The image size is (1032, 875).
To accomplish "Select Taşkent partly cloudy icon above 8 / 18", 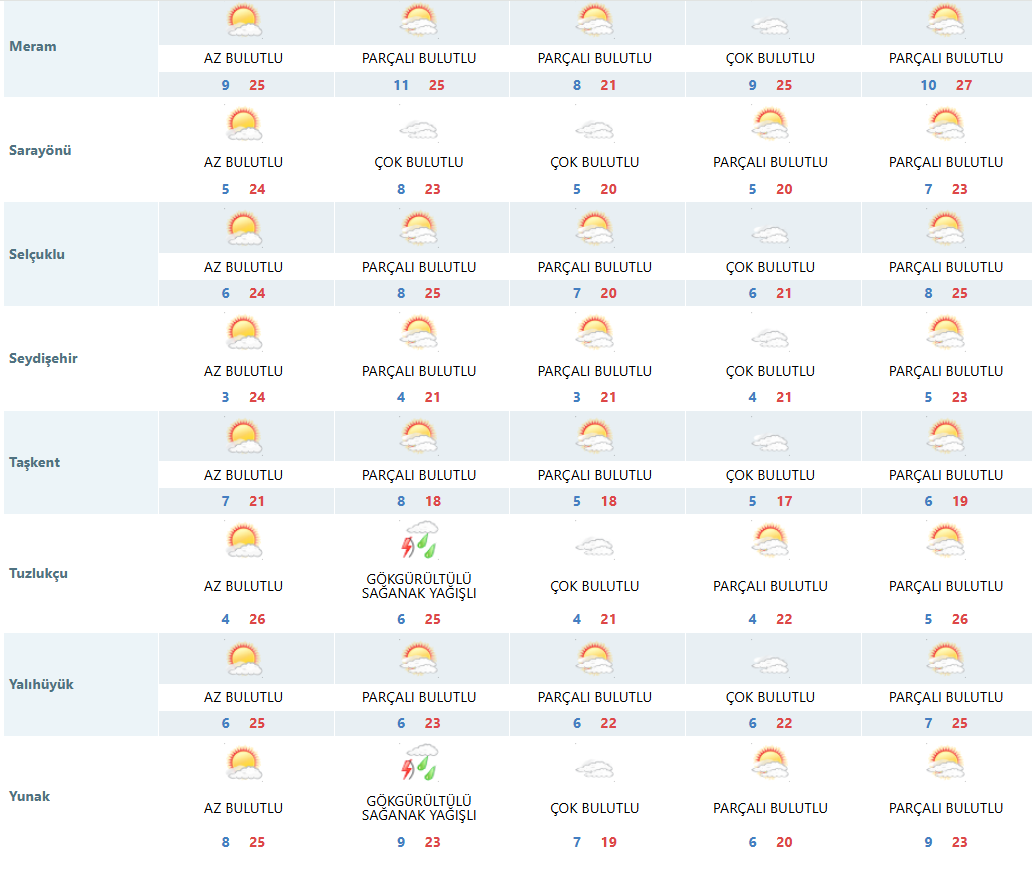I will point(419,437).
